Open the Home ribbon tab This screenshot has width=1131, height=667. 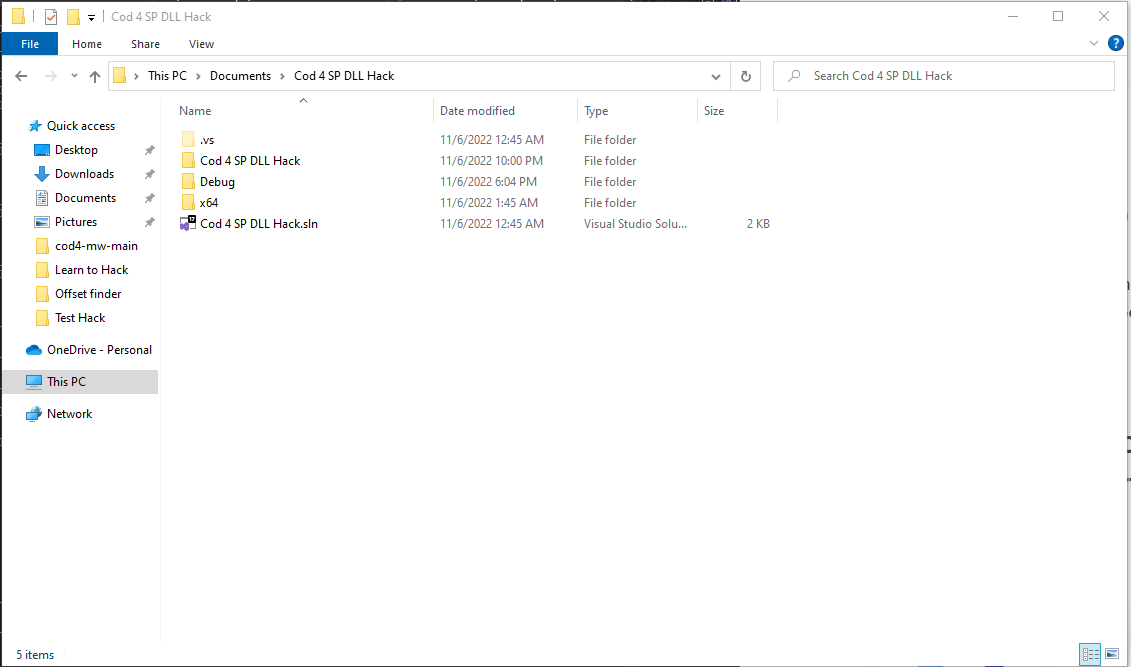87,44
